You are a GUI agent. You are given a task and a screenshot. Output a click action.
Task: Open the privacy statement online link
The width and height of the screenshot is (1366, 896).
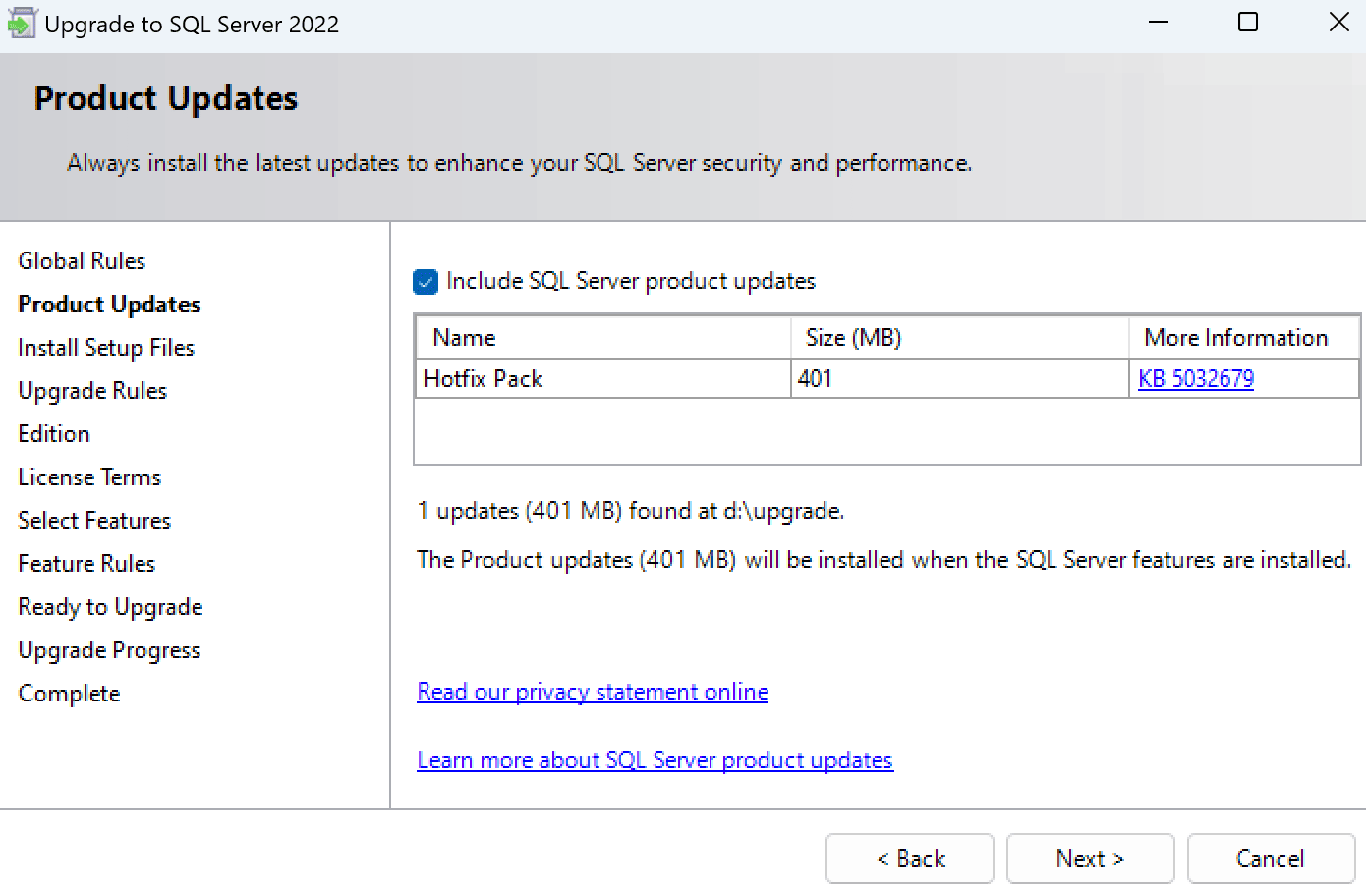[593, 692]
